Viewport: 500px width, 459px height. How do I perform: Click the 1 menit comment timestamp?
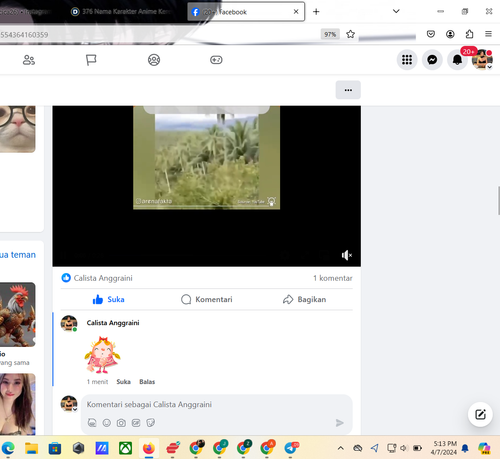(x=97, y=382)
